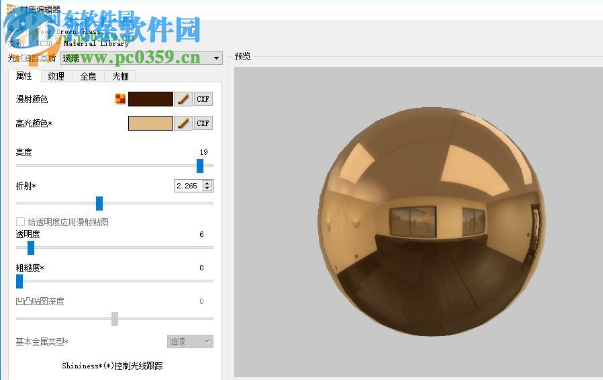Switch to the 纹理 tab
603x380 pixels.
(56, 76)
